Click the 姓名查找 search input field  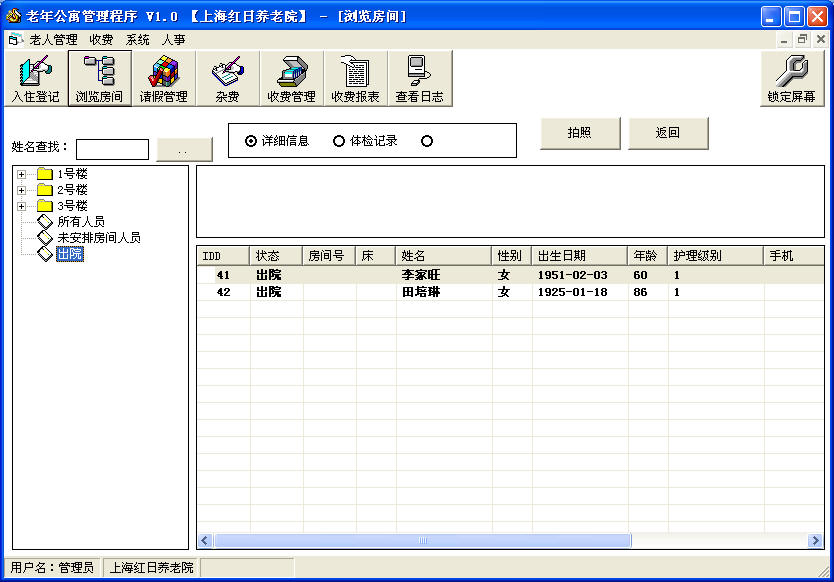112,149
